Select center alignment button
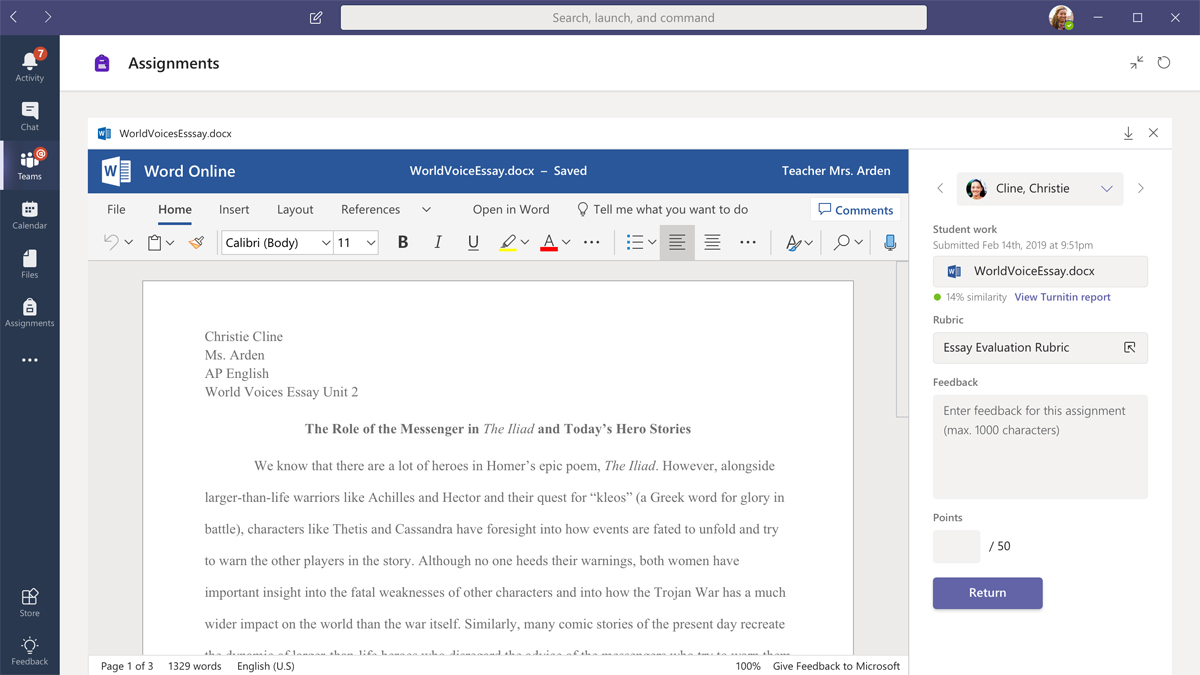The image size is (1200, 675). coord(712,242)
